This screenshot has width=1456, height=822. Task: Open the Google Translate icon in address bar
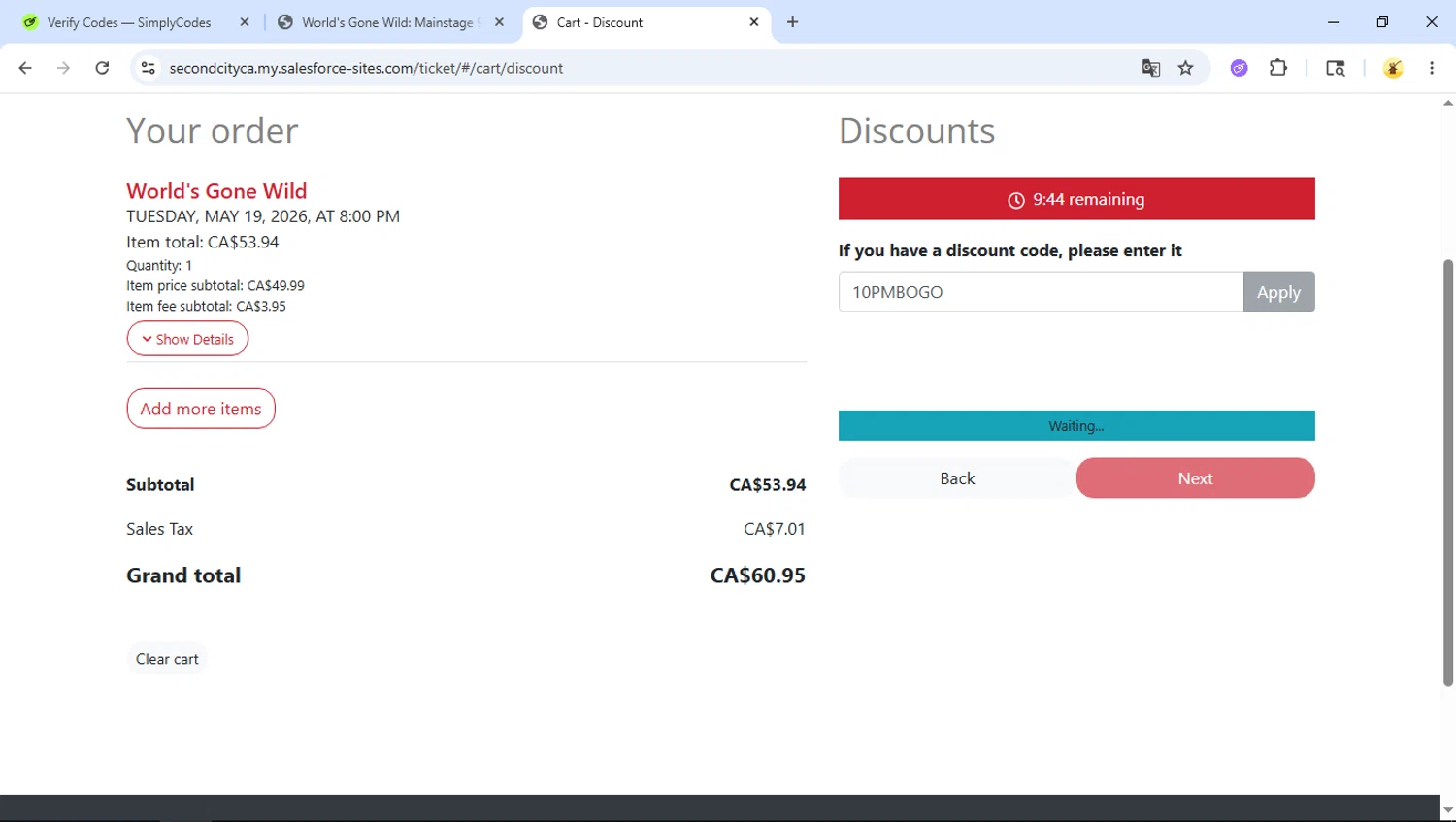[x=1151, y=68]
